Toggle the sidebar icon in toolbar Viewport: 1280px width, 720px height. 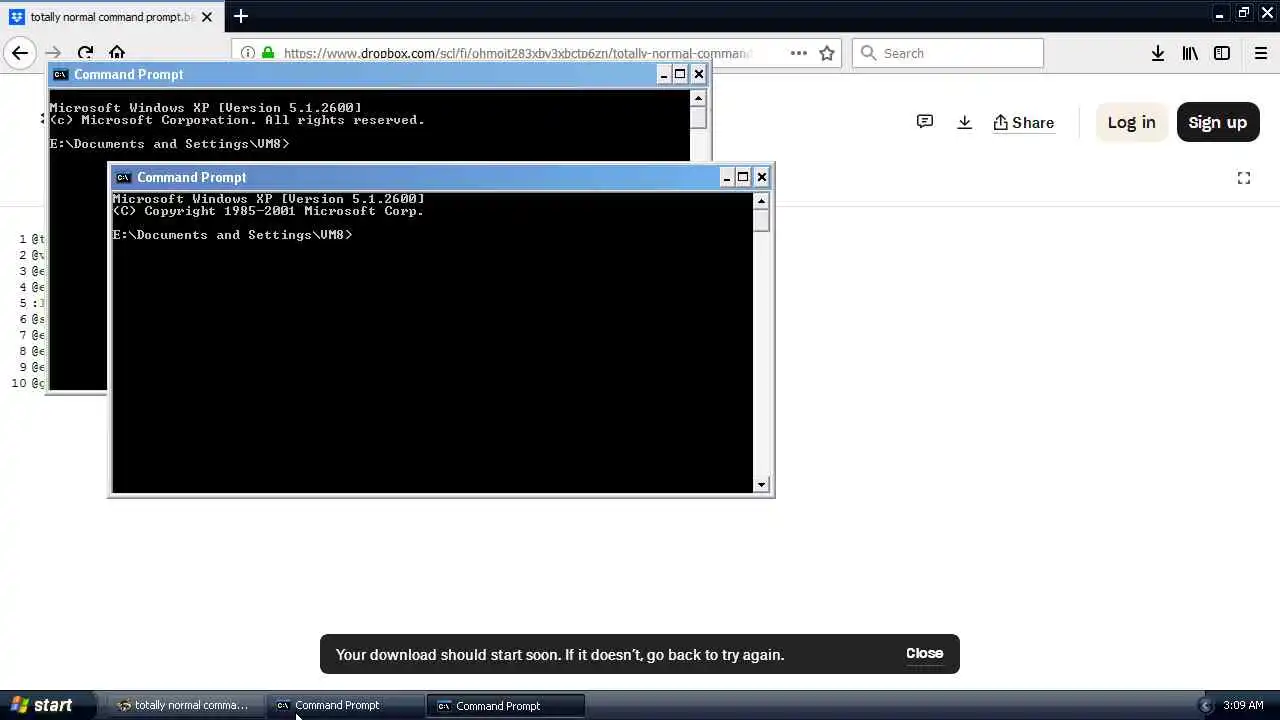click(1222, 53)
